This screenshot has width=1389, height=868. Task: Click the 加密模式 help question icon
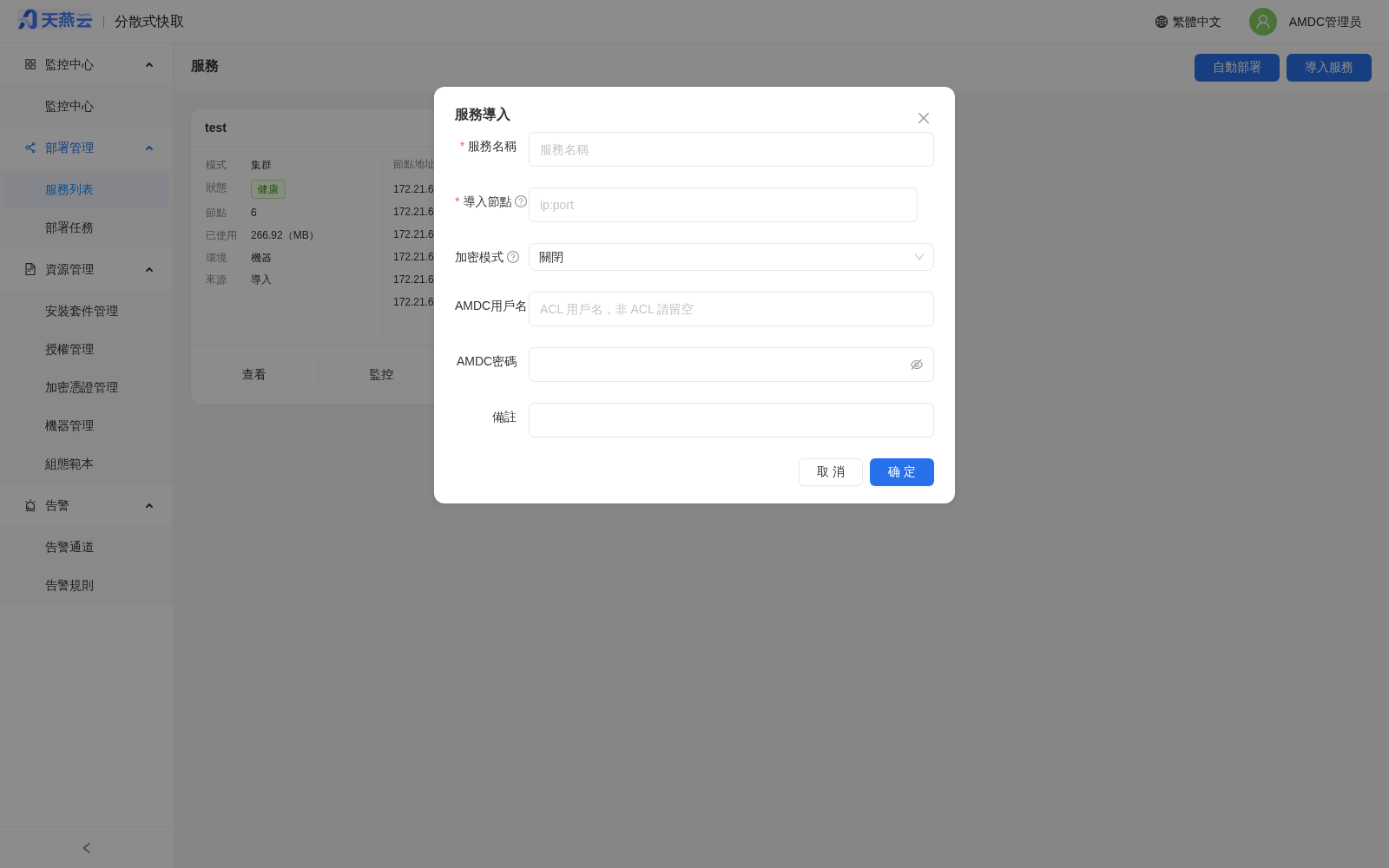[513, 257]
